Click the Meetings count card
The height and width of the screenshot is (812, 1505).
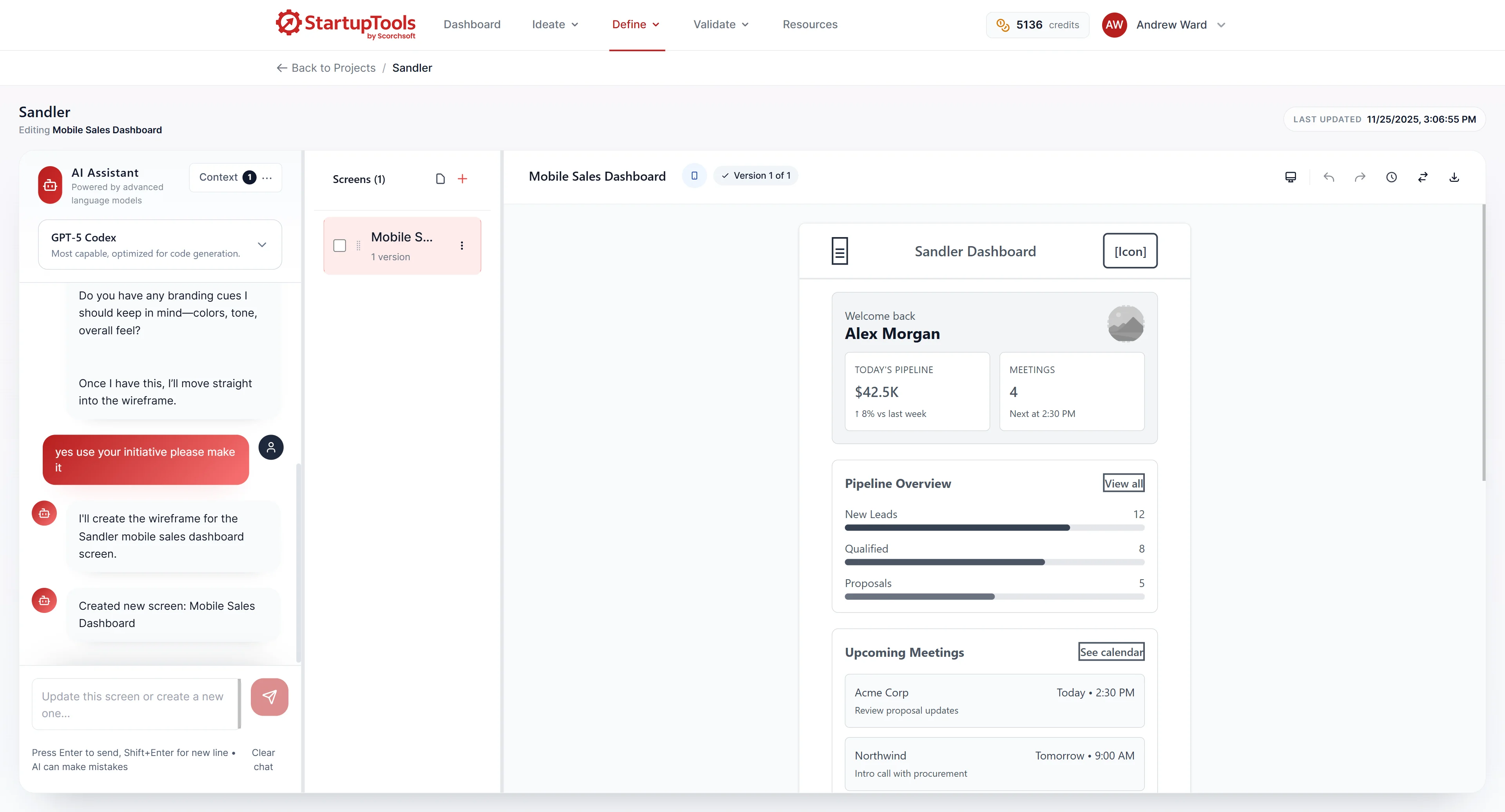[x=1072, y=391]
